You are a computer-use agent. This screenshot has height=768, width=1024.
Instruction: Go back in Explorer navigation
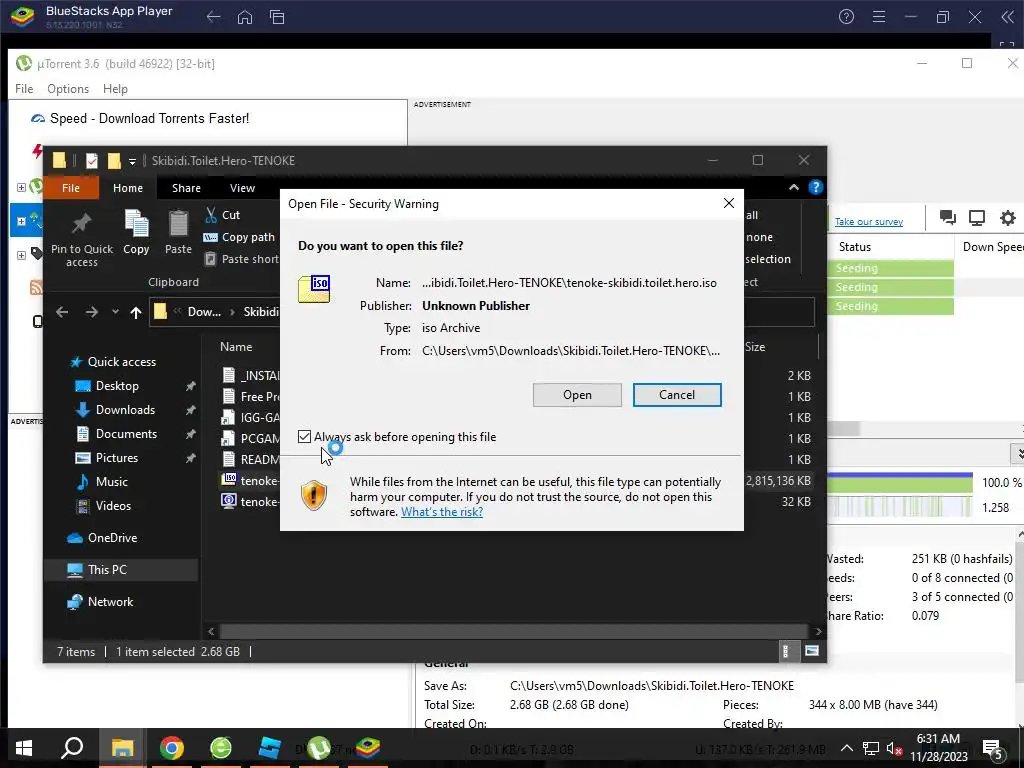62,312
